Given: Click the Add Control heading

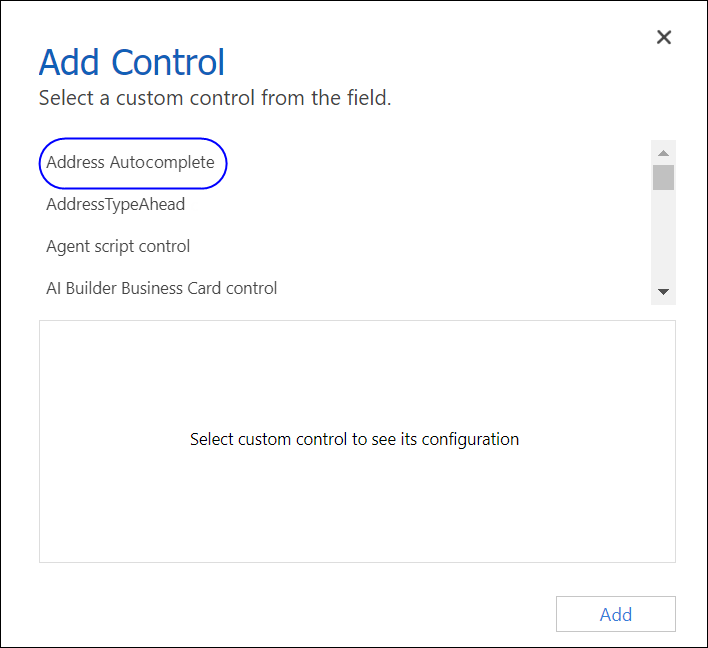Looking at the screenshot, I should [x=132, y=62].
